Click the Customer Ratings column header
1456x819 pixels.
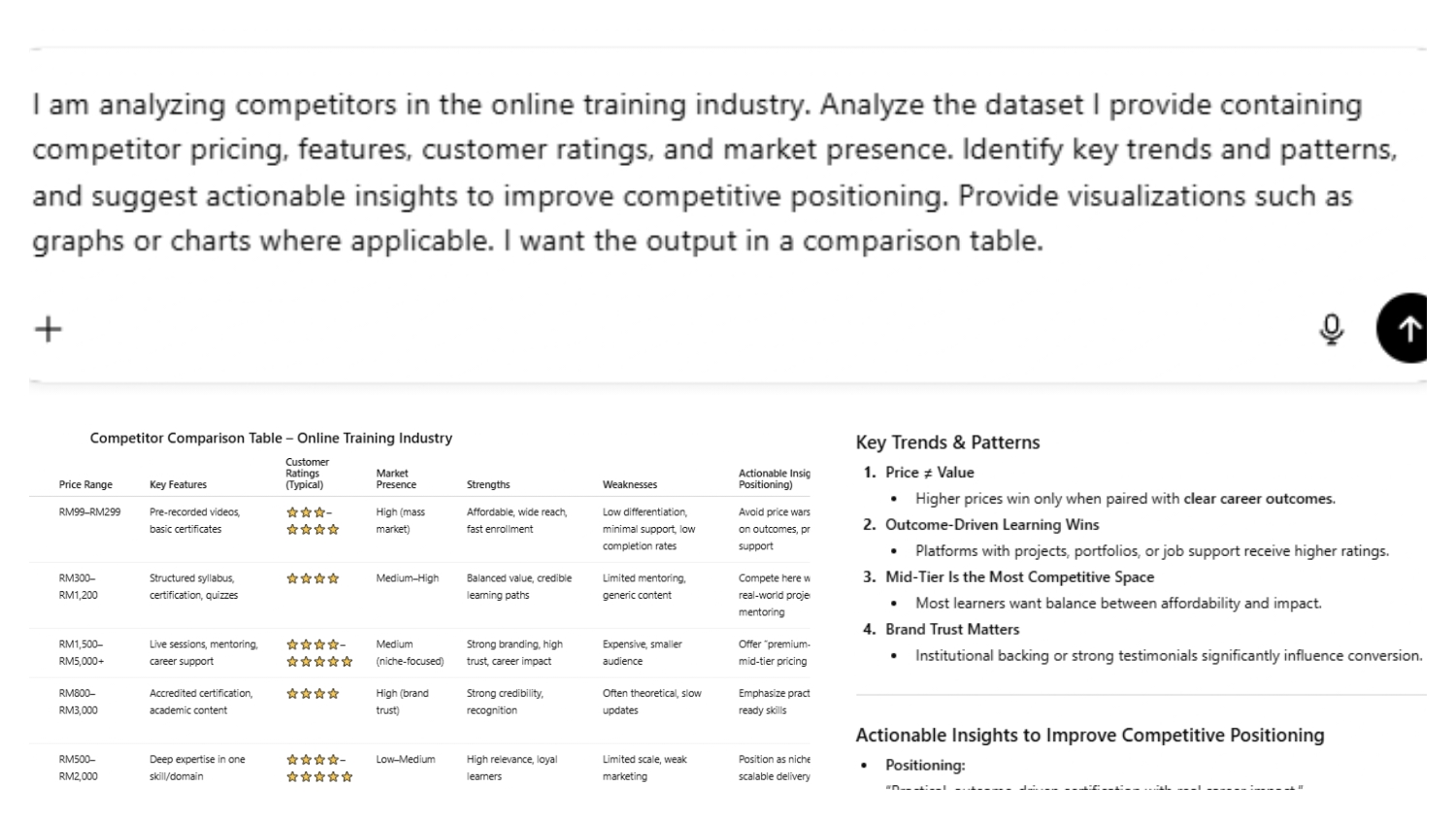(307, 474)
